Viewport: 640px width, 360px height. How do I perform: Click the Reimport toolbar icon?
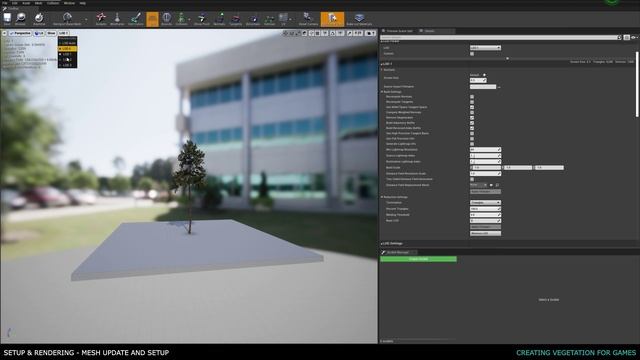tap(39, 19)
